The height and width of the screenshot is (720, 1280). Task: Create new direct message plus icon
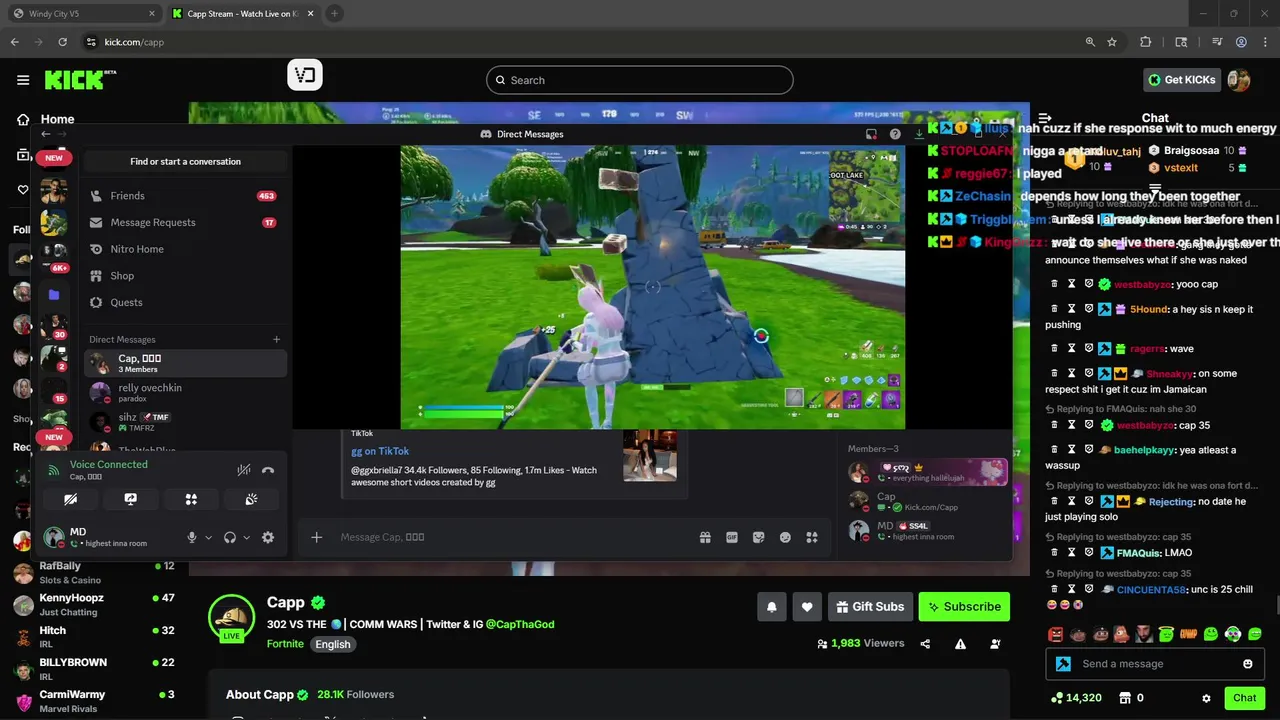(277, 339)
